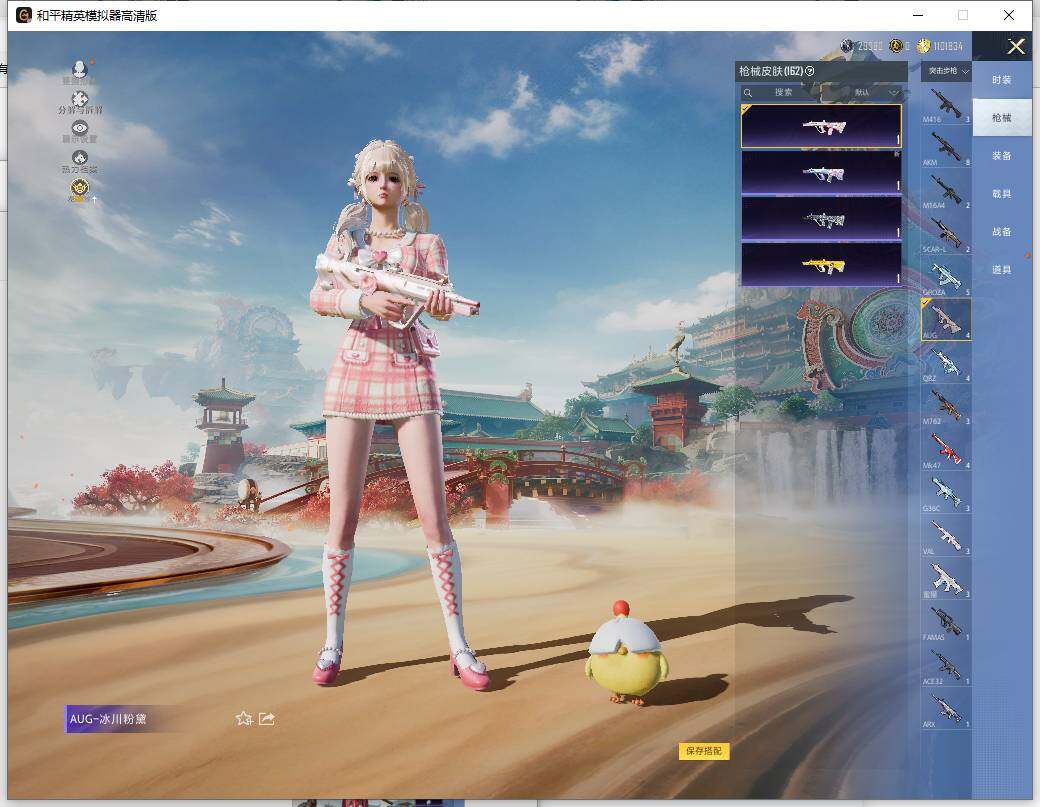Click the silver currency icon at top
Image resolution: width=1040 pixels, height=807 pixels.
(846, 46)
